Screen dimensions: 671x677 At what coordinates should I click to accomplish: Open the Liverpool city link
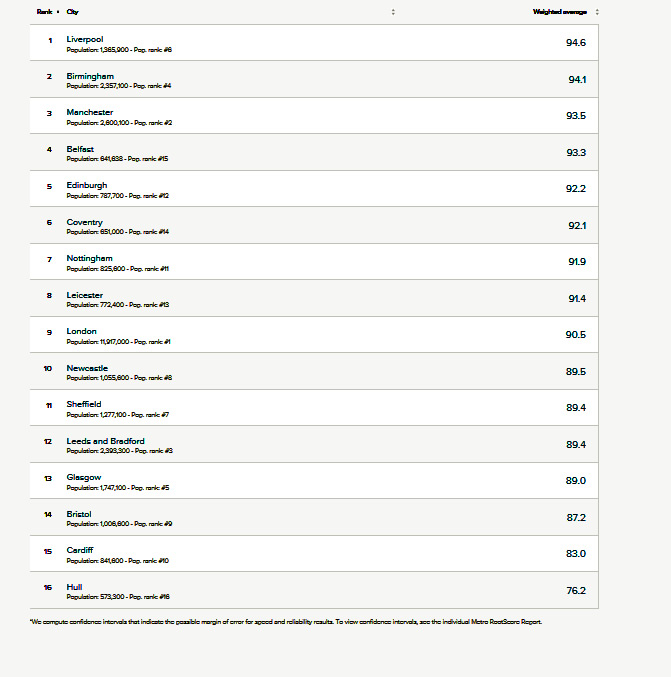tap(85, 39)
